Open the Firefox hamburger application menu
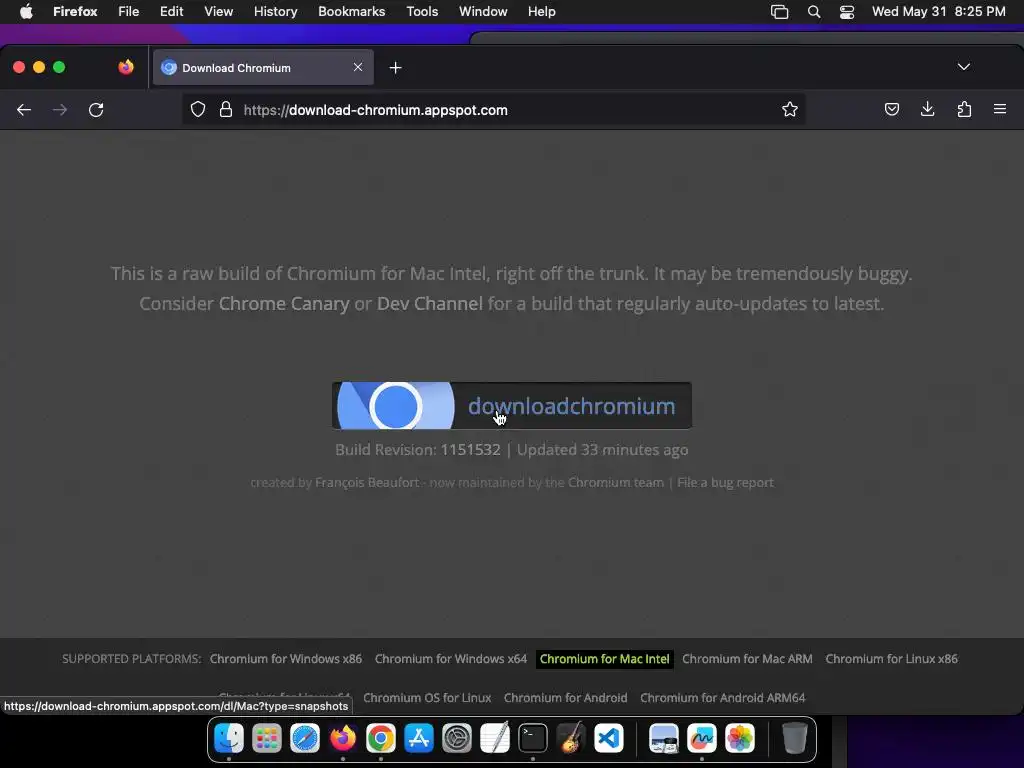Image resolution: width=1024 pixels, height=768 pixels. pyautogui.click(x=1000, y=110)
